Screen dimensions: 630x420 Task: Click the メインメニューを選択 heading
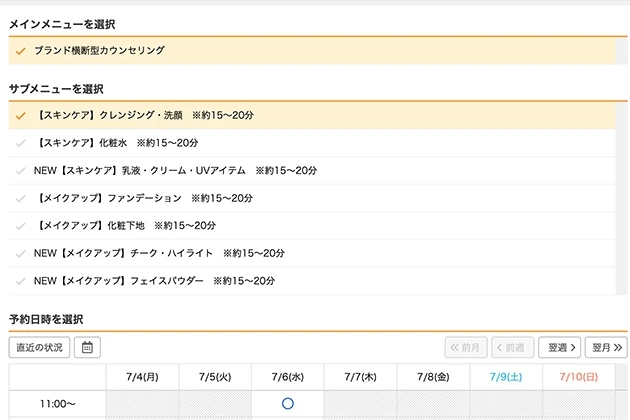click(x=62, y=25)
